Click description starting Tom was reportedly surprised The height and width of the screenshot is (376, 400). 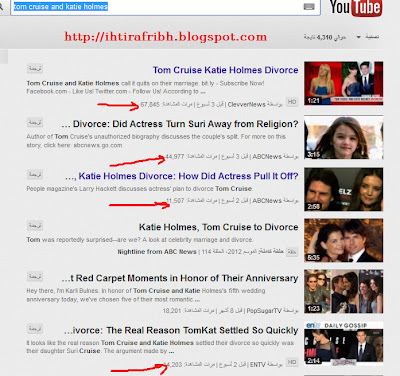[x=140, y=240]
